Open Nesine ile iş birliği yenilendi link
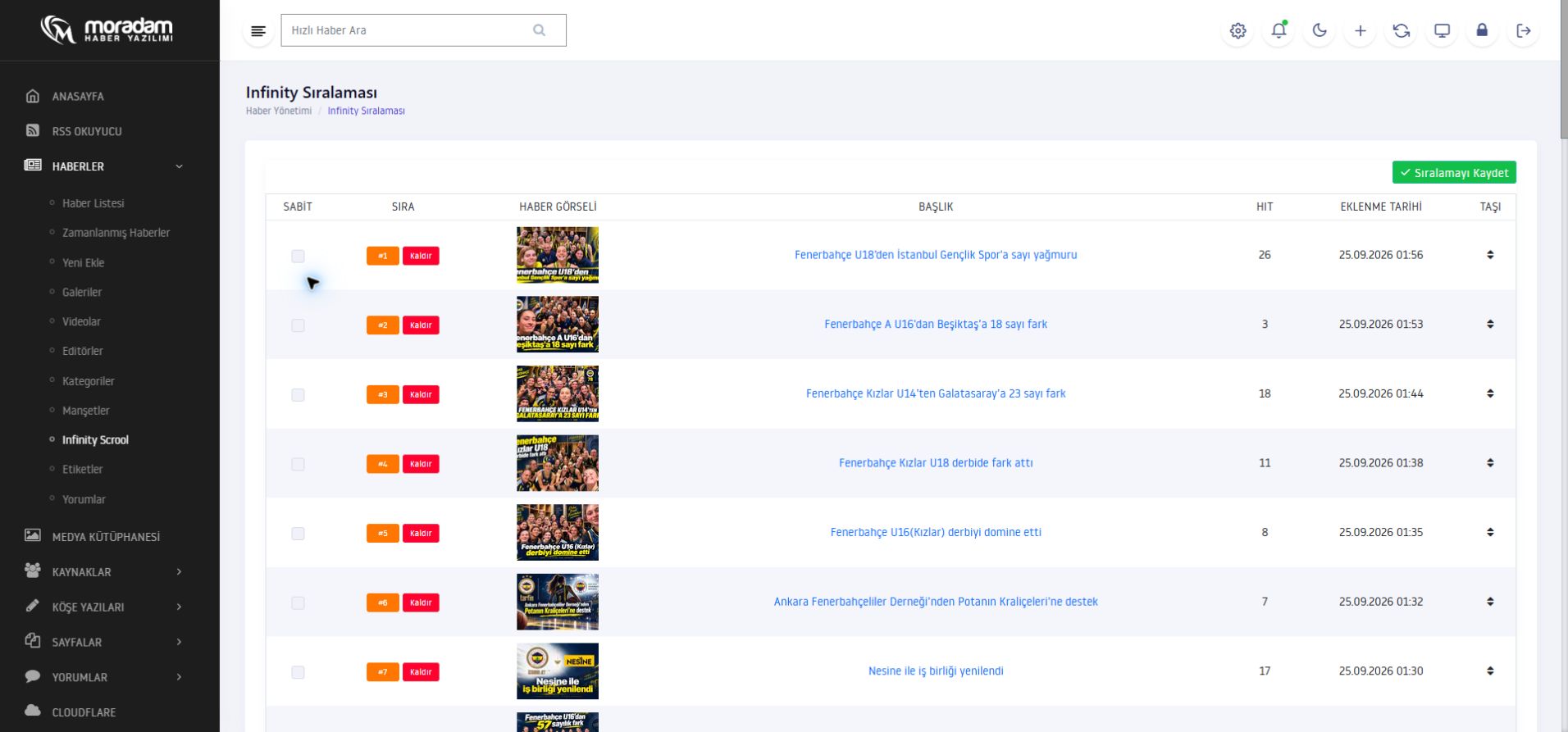Screen dimensions: 1568x732 point(936,671)
